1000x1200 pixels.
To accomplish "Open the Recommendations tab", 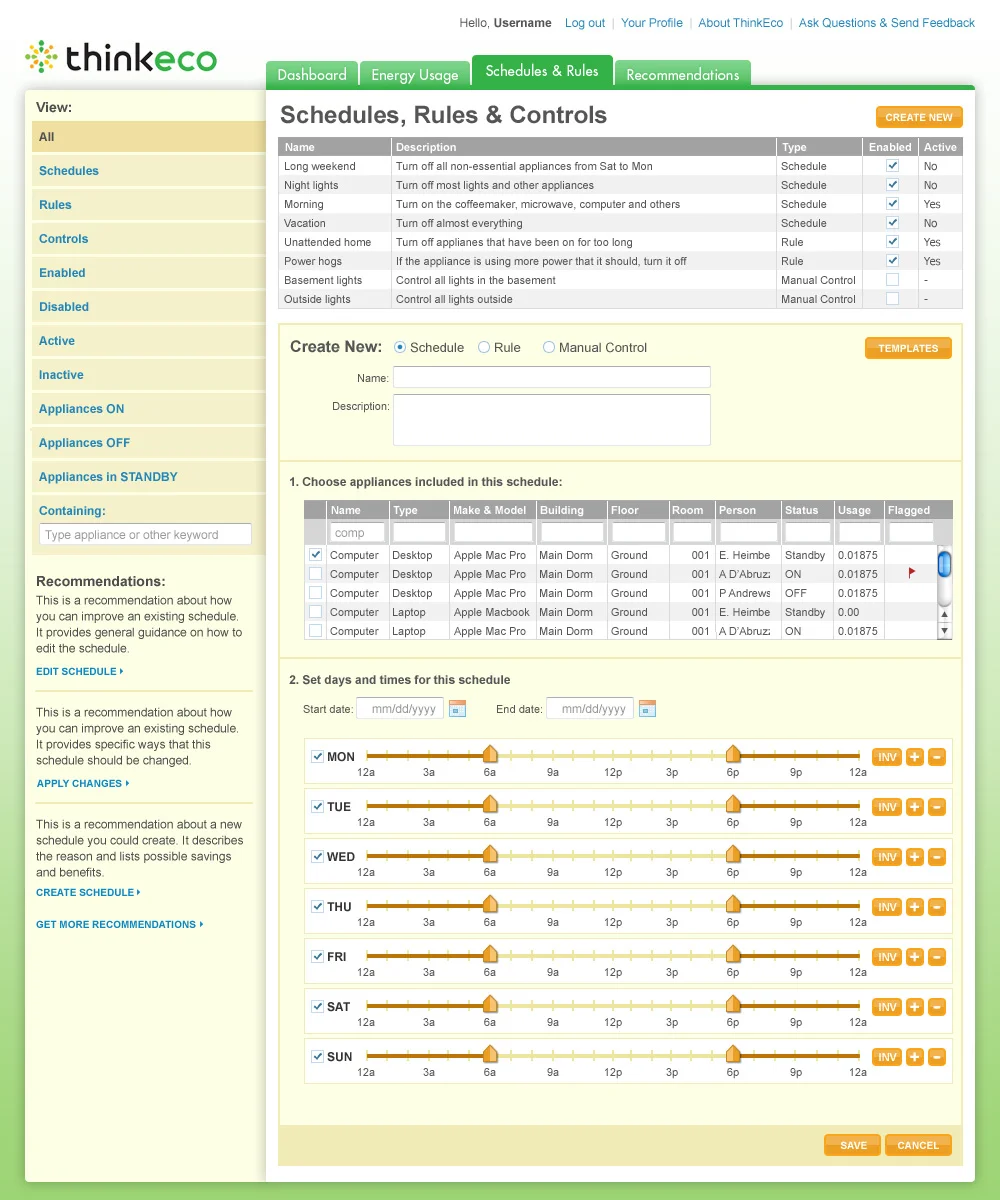I will [x=683, y=75].
